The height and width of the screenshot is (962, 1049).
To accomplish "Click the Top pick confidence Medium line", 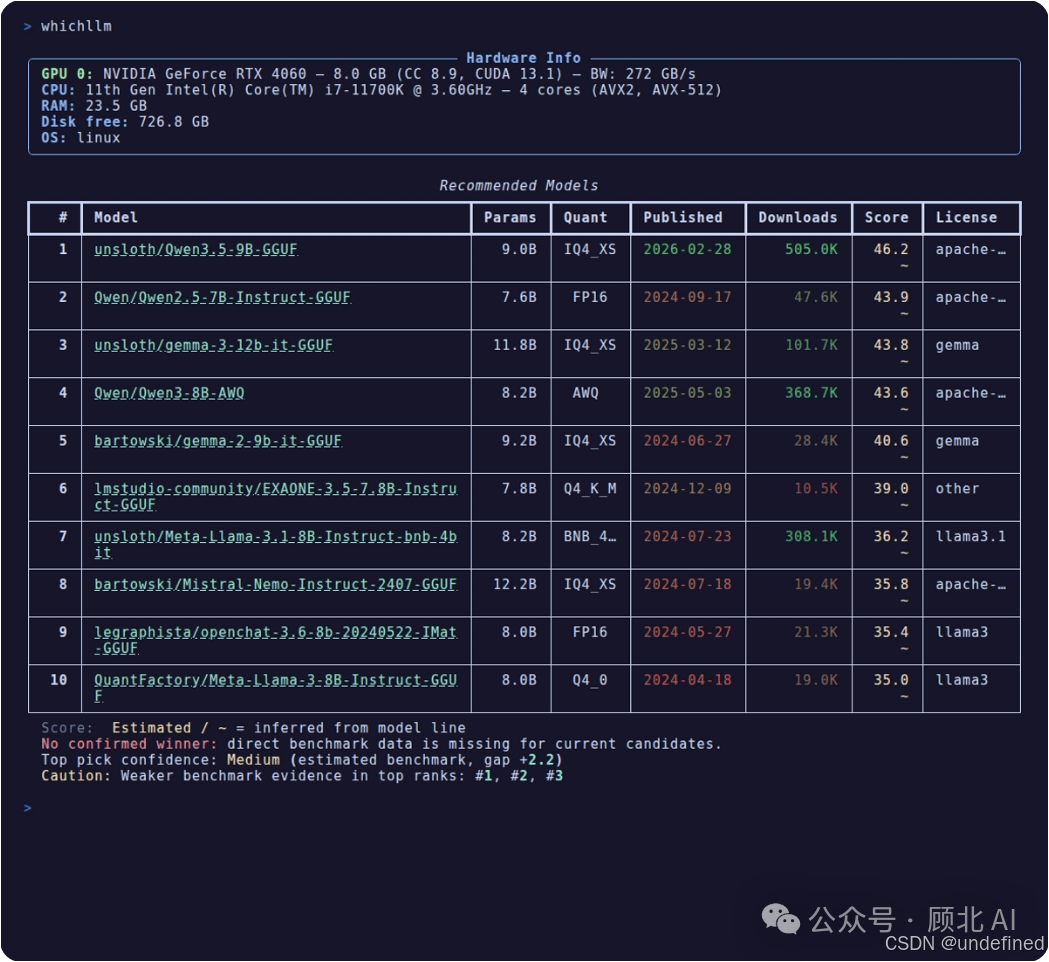I will point(302,760).
